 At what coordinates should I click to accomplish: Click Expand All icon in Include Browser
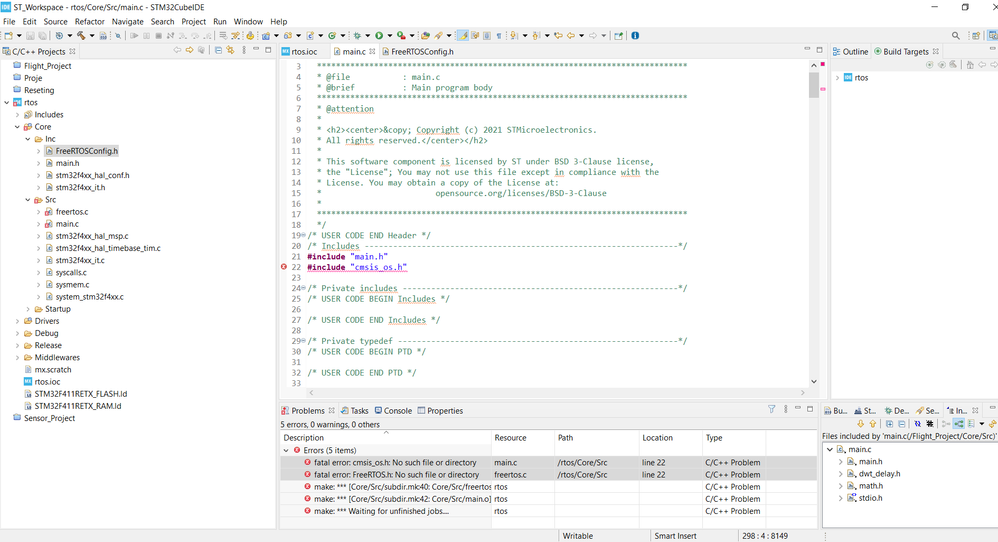(x=890, y=424)
